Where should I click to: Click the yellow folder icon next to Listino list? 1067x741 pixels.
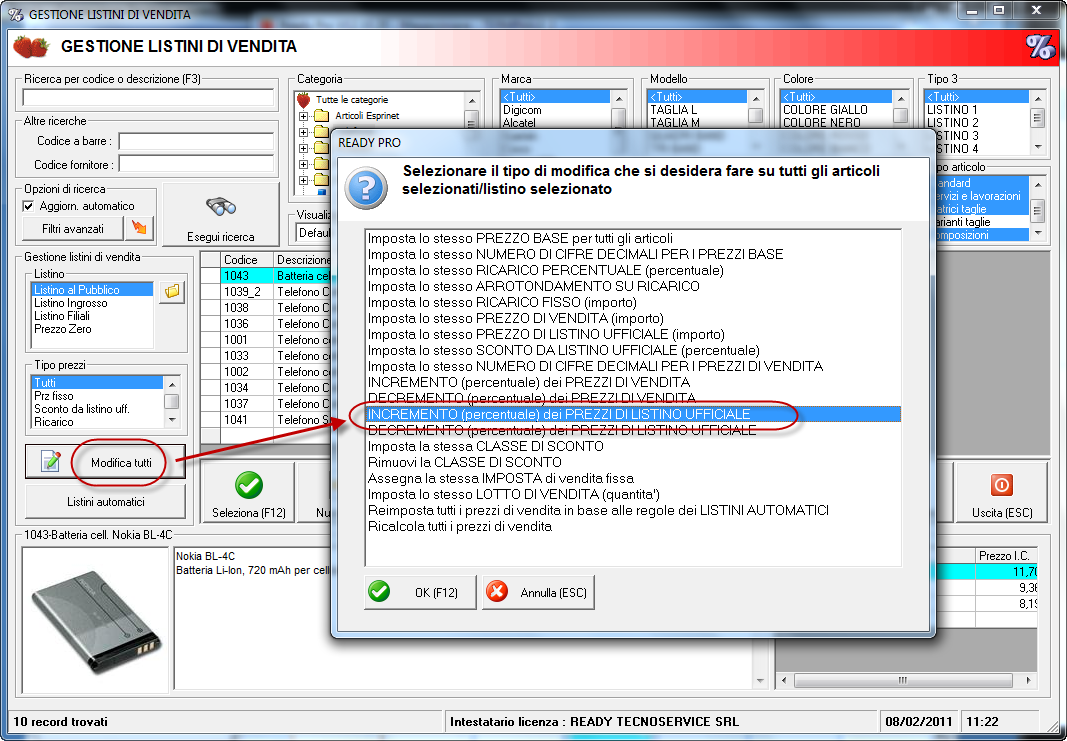click(172, 292)
